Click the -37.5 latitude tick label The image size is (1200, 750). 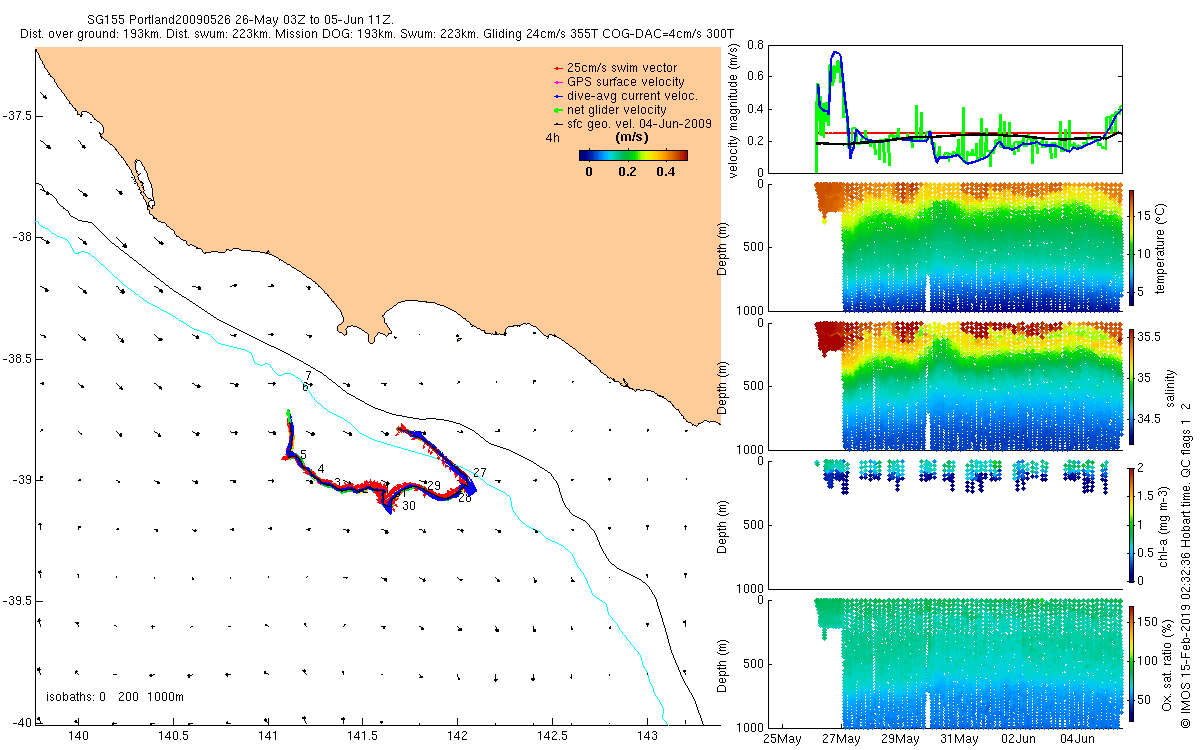click(18, 116)
